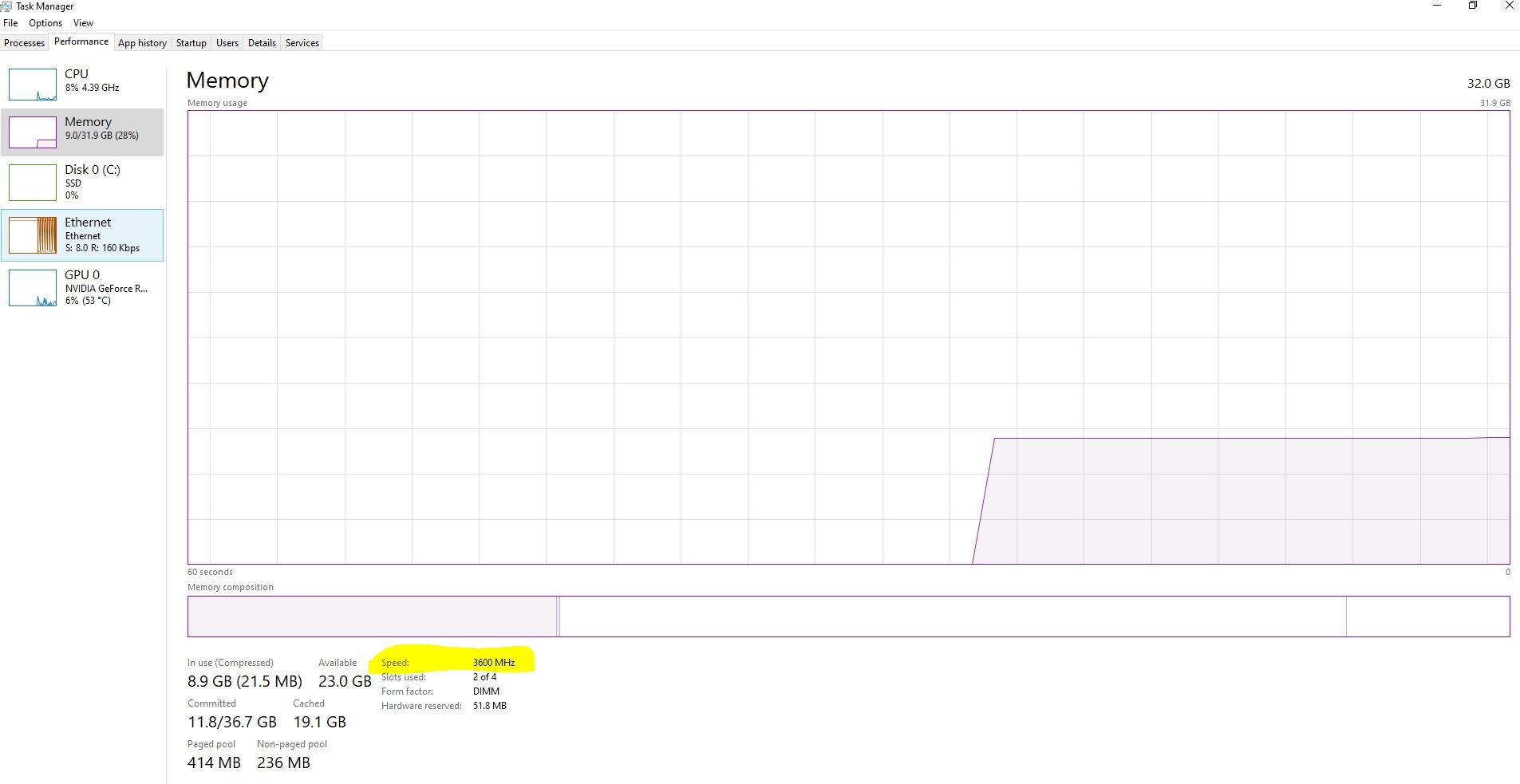Go to the Startup tab

tap(191, 43)
